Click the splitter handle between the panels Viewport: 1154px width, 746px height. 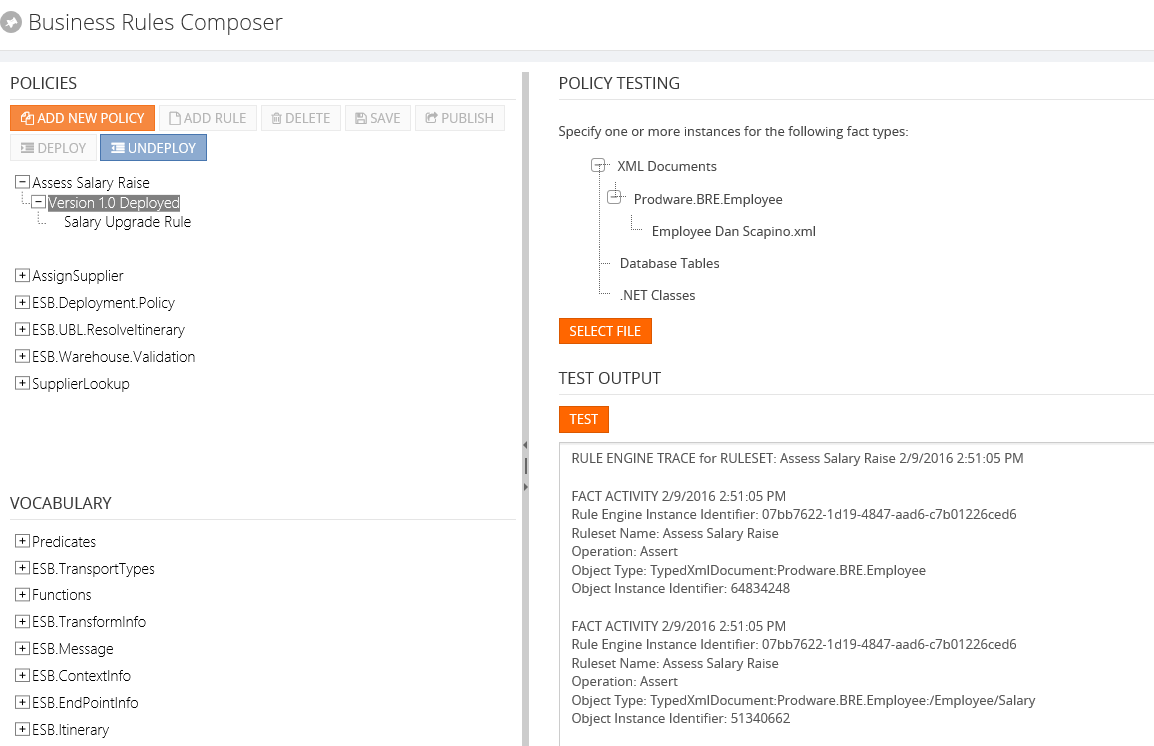click(x=526, y=465)
